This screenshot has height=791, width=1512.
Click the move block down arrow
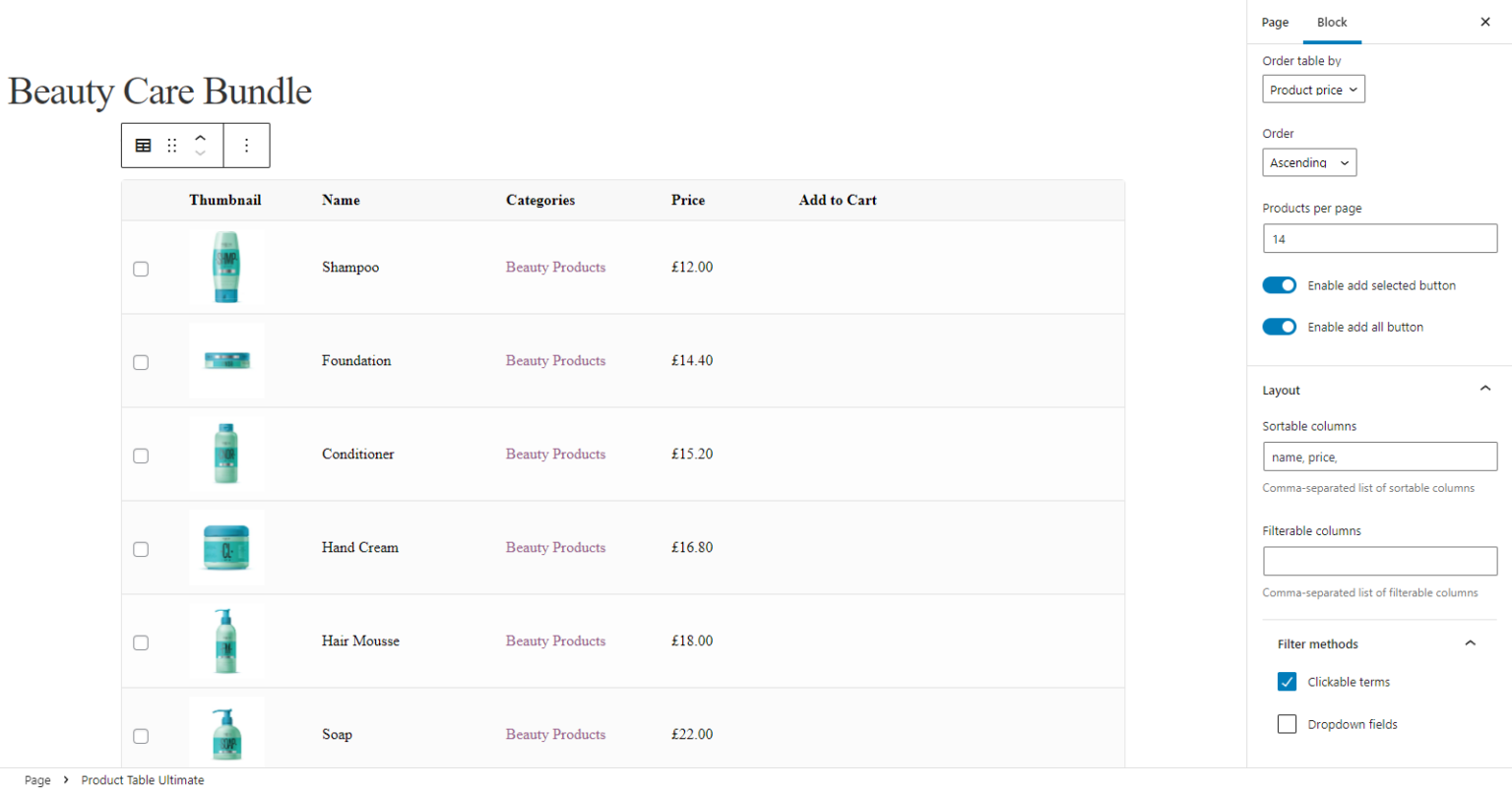click(200, 152)
